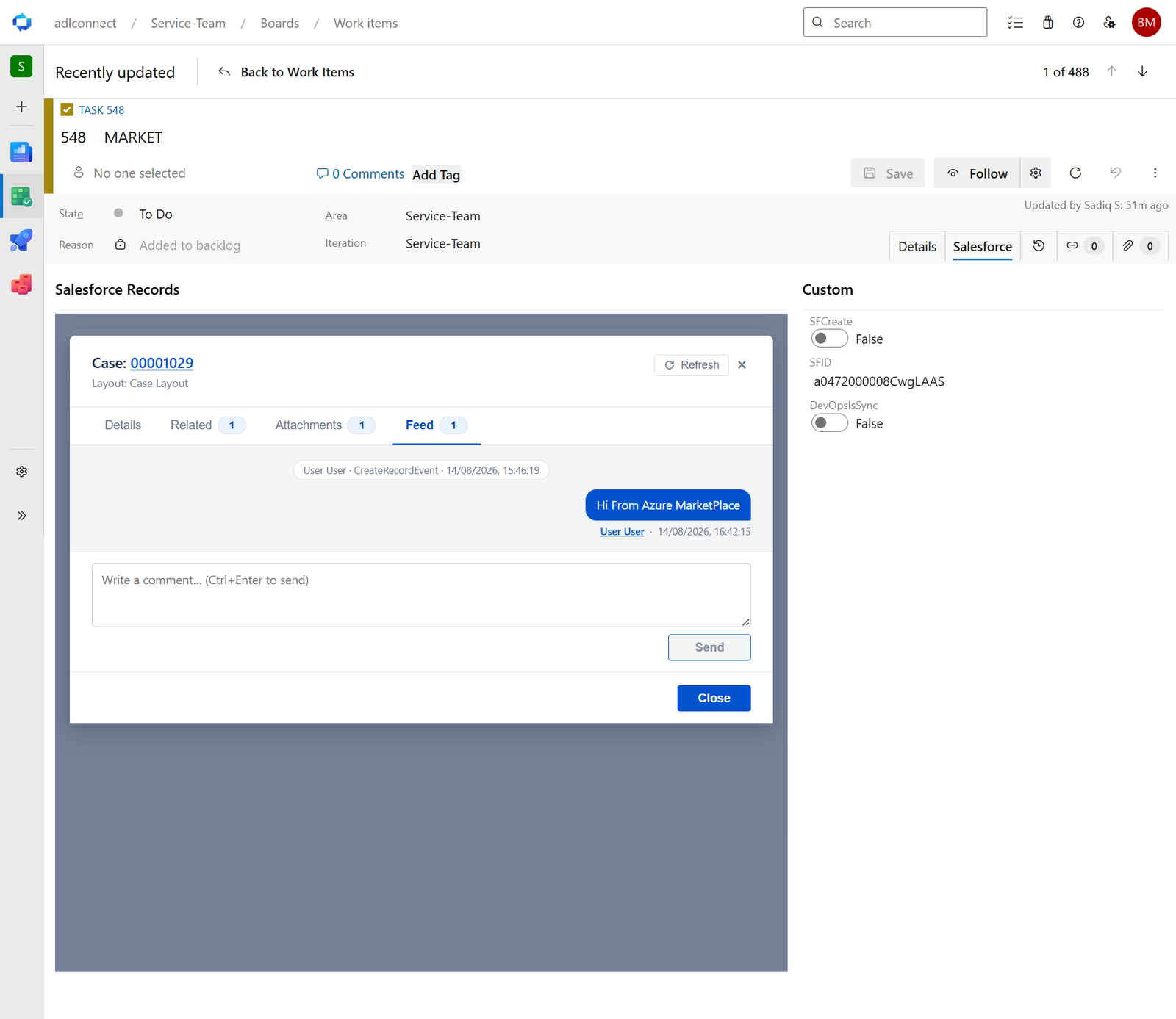Open the Work items breadcrumb
This screenshot has height=1019, width=1176.
point(365,23)
